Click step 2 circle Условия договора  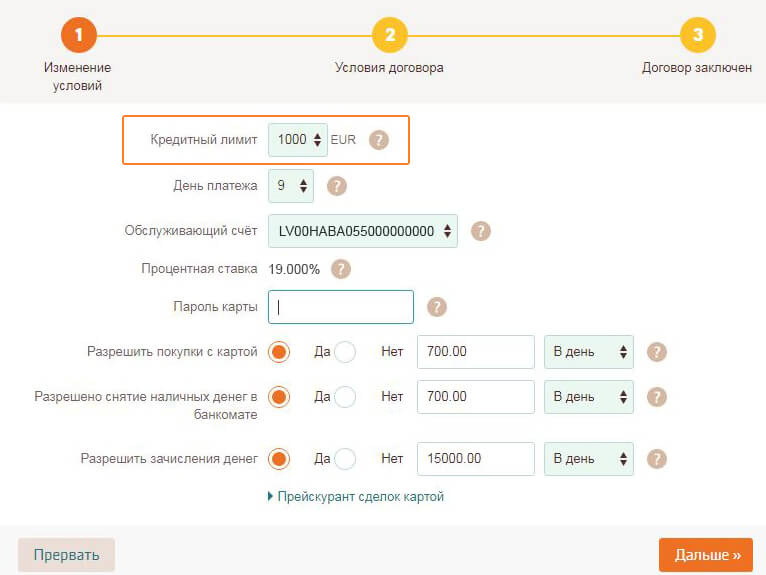click(389, 35)
